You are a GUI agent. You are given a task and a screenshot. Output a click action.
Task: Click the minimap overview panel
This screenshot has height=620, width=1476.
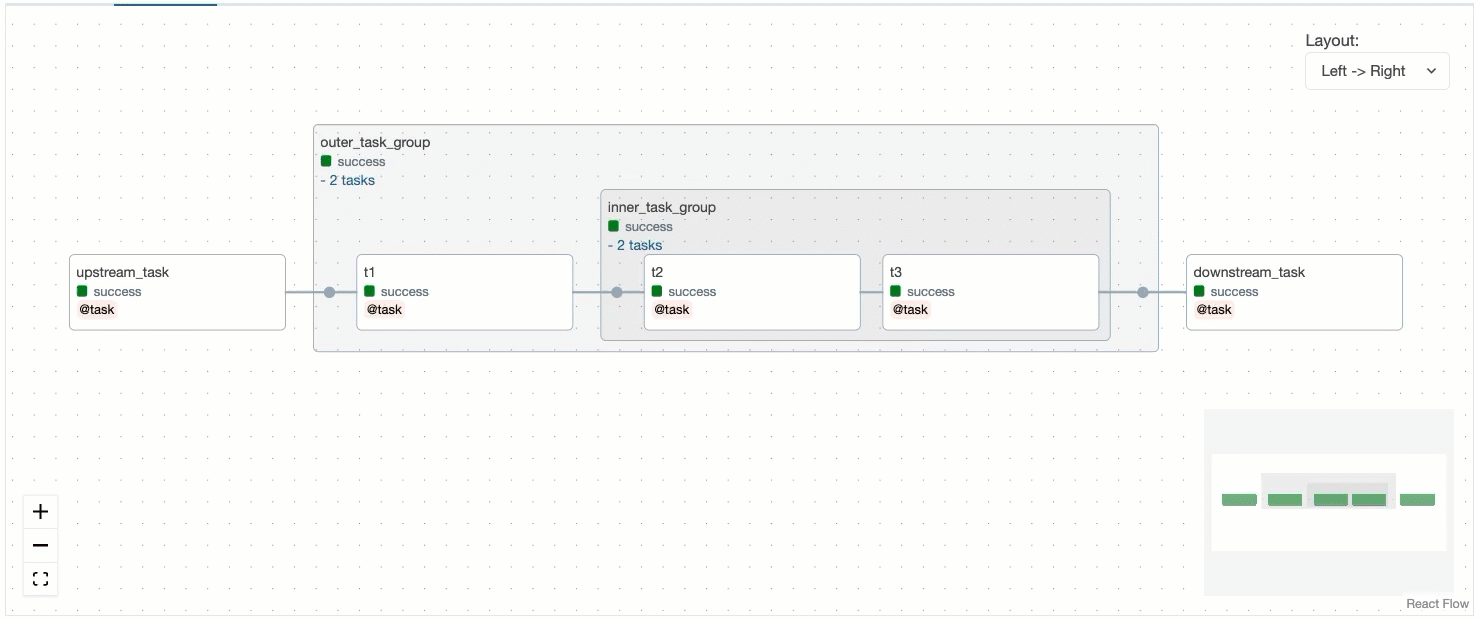tap(1328, 502)
